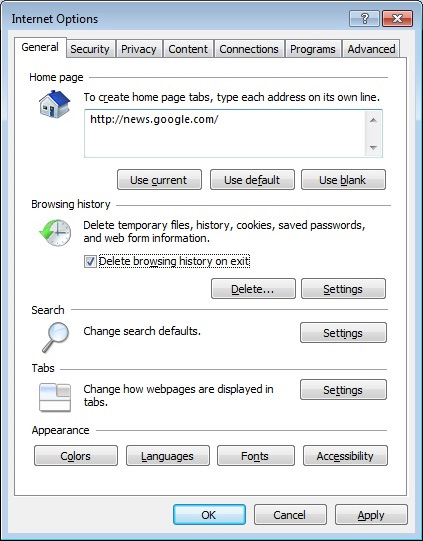Viewport: 423px width, 541px height.
Task: Open the Programs tab
Action: (313, 49)
